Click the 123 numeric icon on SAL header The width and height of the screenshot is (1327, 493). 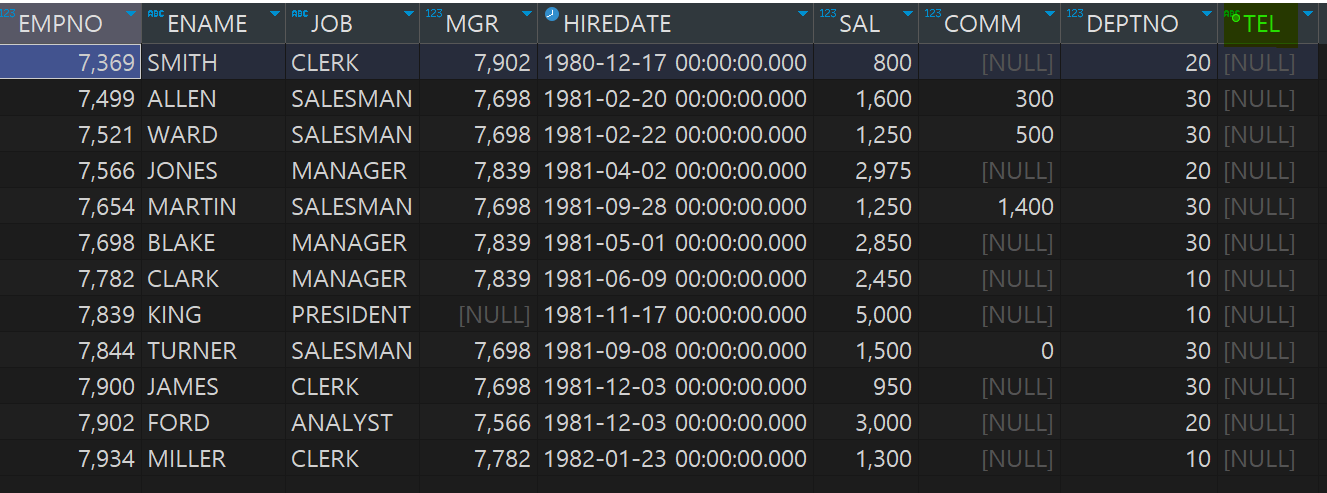(828, 13)
